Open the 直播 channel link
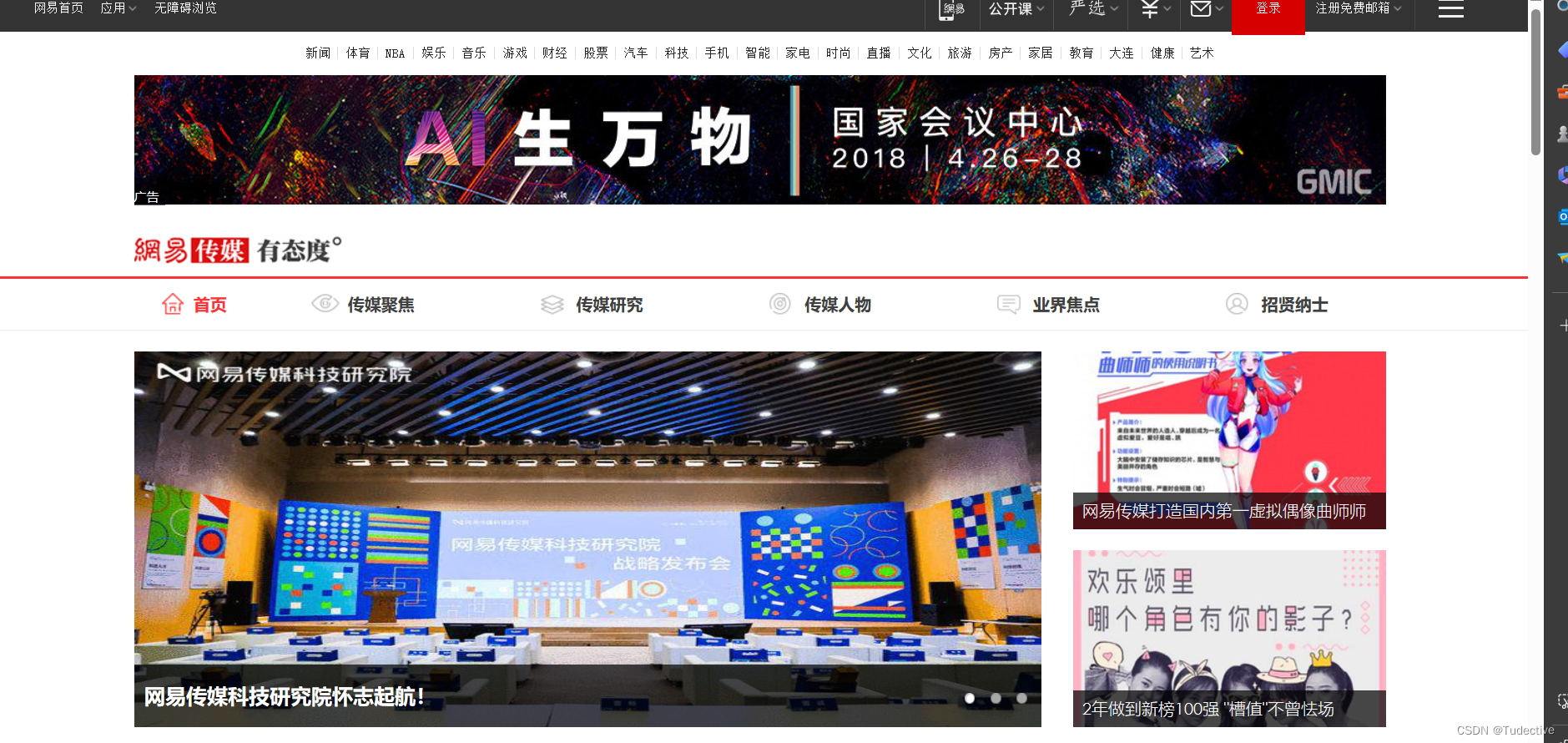Image resolution: width=1568 pixels, height=743 pixels. pyautogui.click(x=879, y=53)
